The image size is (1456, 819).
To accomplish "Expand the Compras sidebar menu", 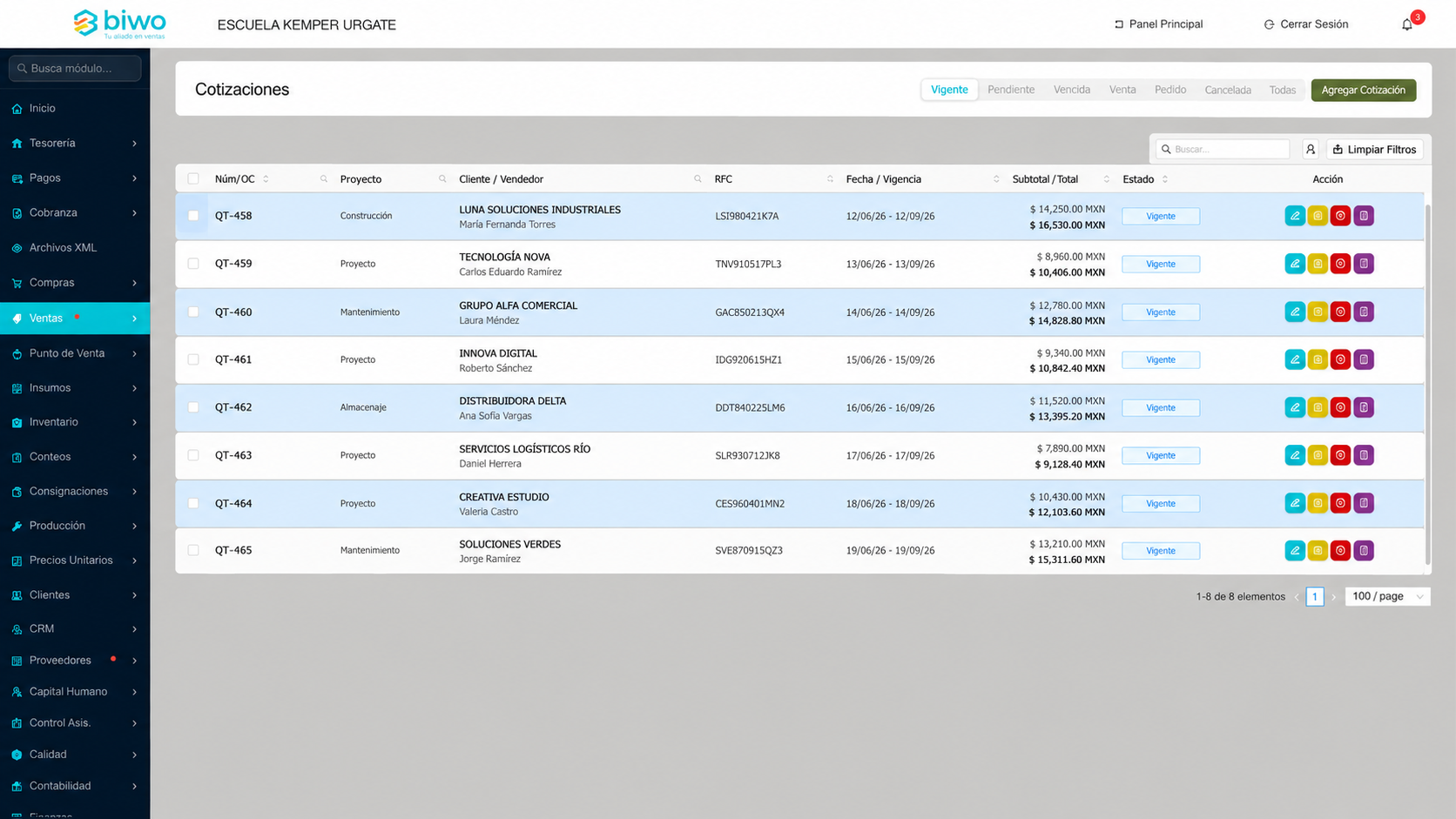I will [75, 283].
